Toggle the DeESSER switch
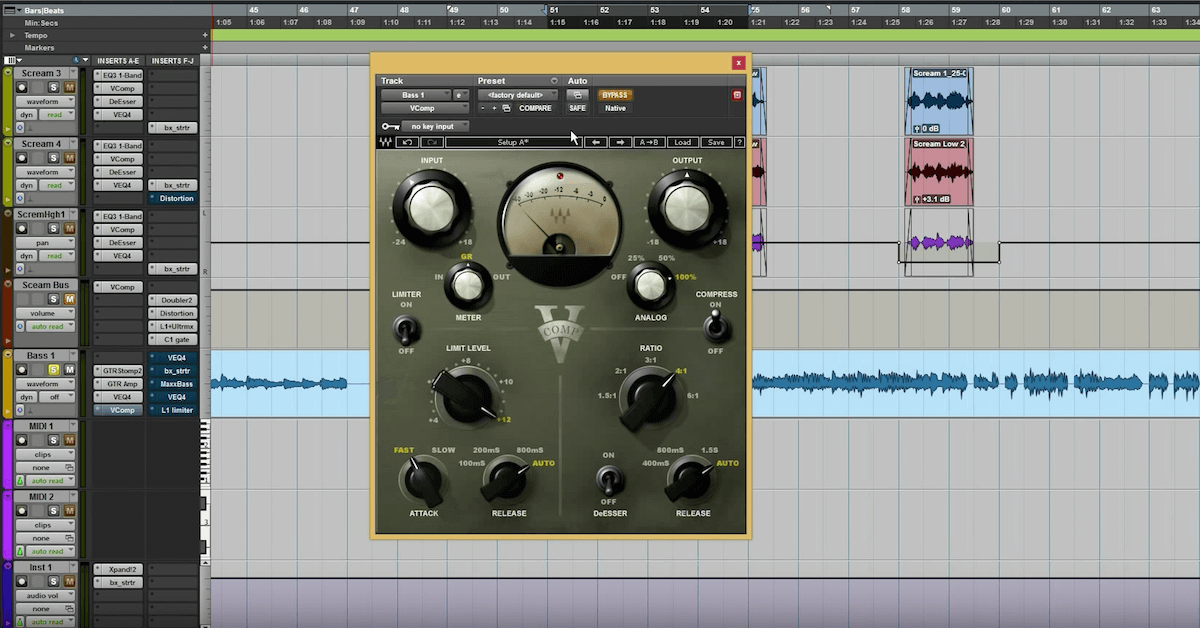 tap(607, 478)
